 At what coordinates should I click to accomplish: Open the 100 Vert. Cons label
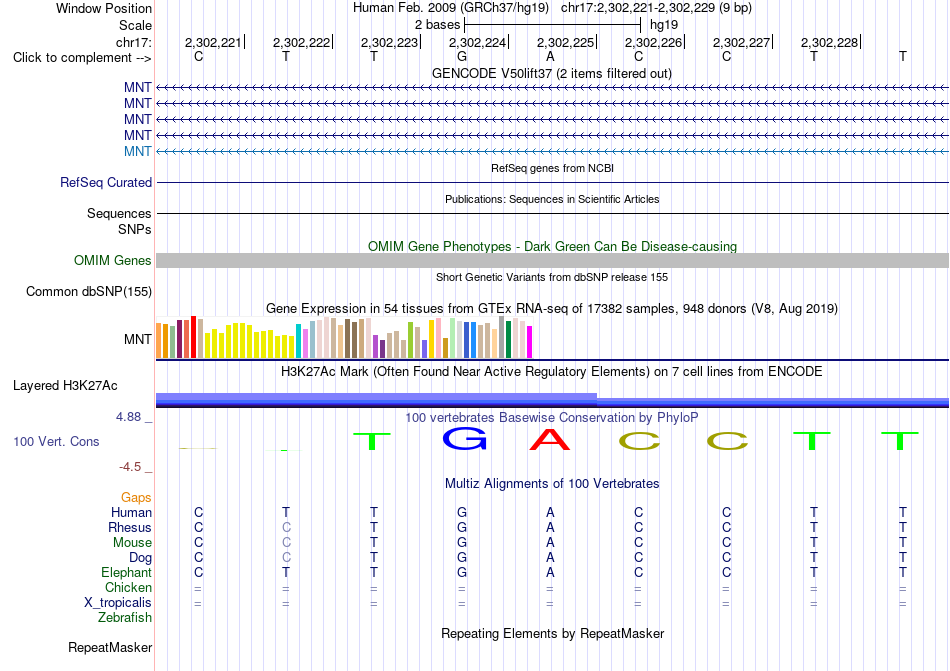(56, 441)
